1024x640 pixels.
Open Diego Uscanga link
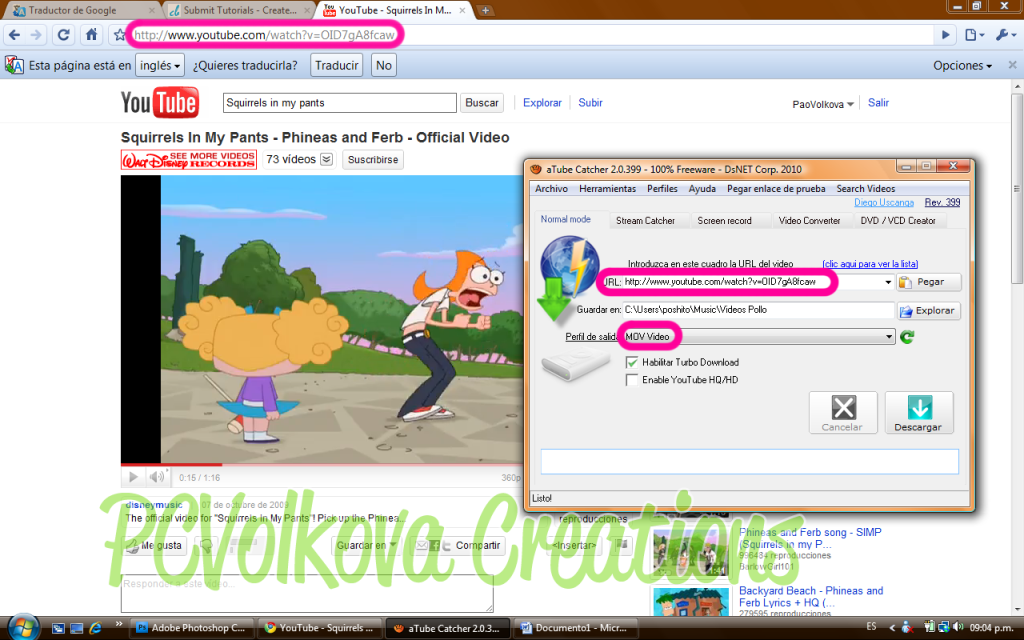click(884, 202)
